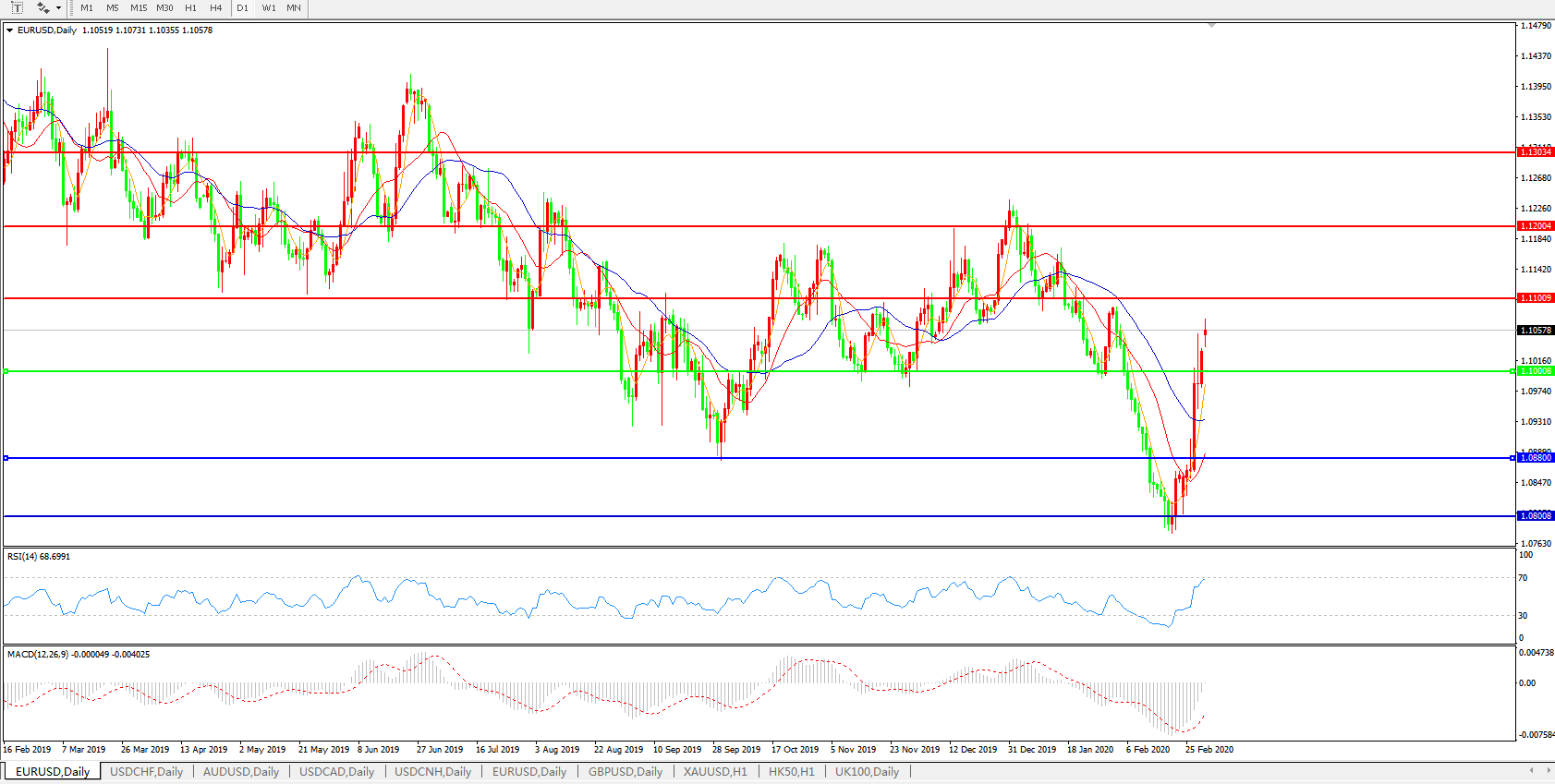Click the red 1.12004 price level label
Screen dimensions: 1555x784
tap(1536, 226)
